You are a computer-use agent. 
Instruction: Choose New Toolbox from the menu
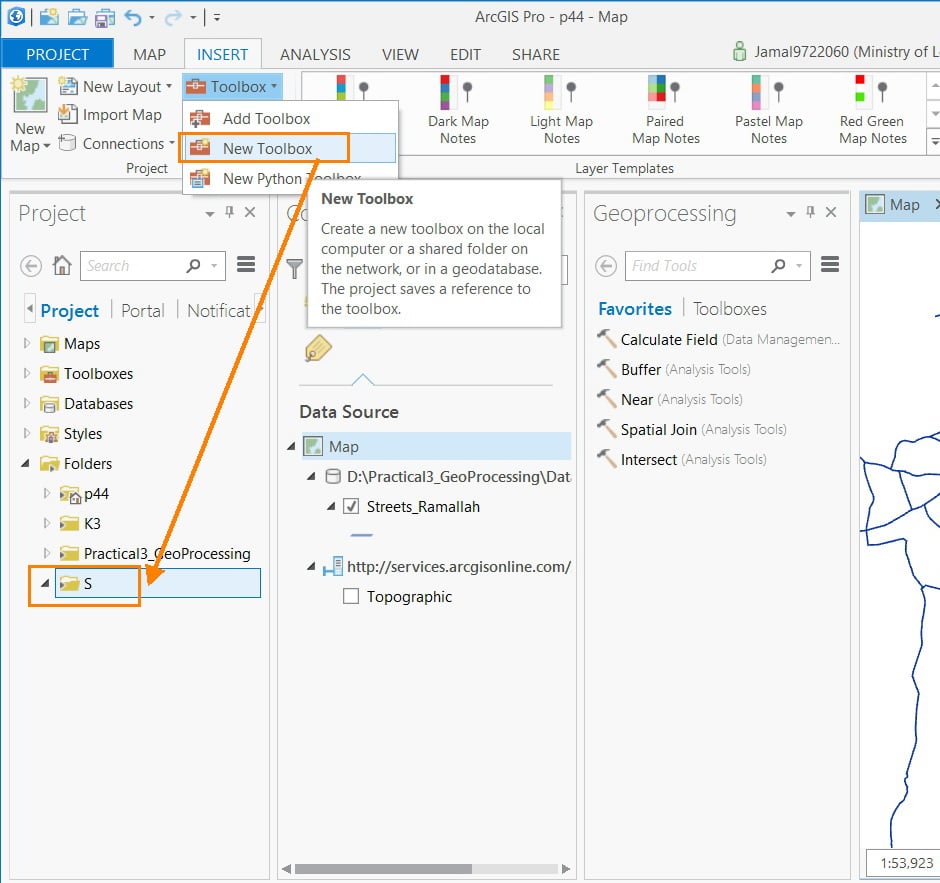coord(267,149)
